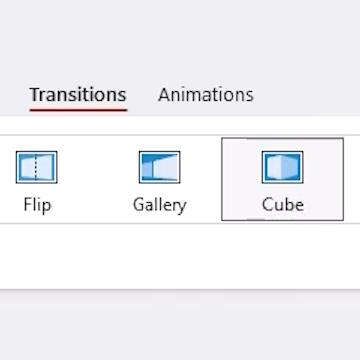
Task: Open the Transitions ribbon tab
Action: [78, 95]
